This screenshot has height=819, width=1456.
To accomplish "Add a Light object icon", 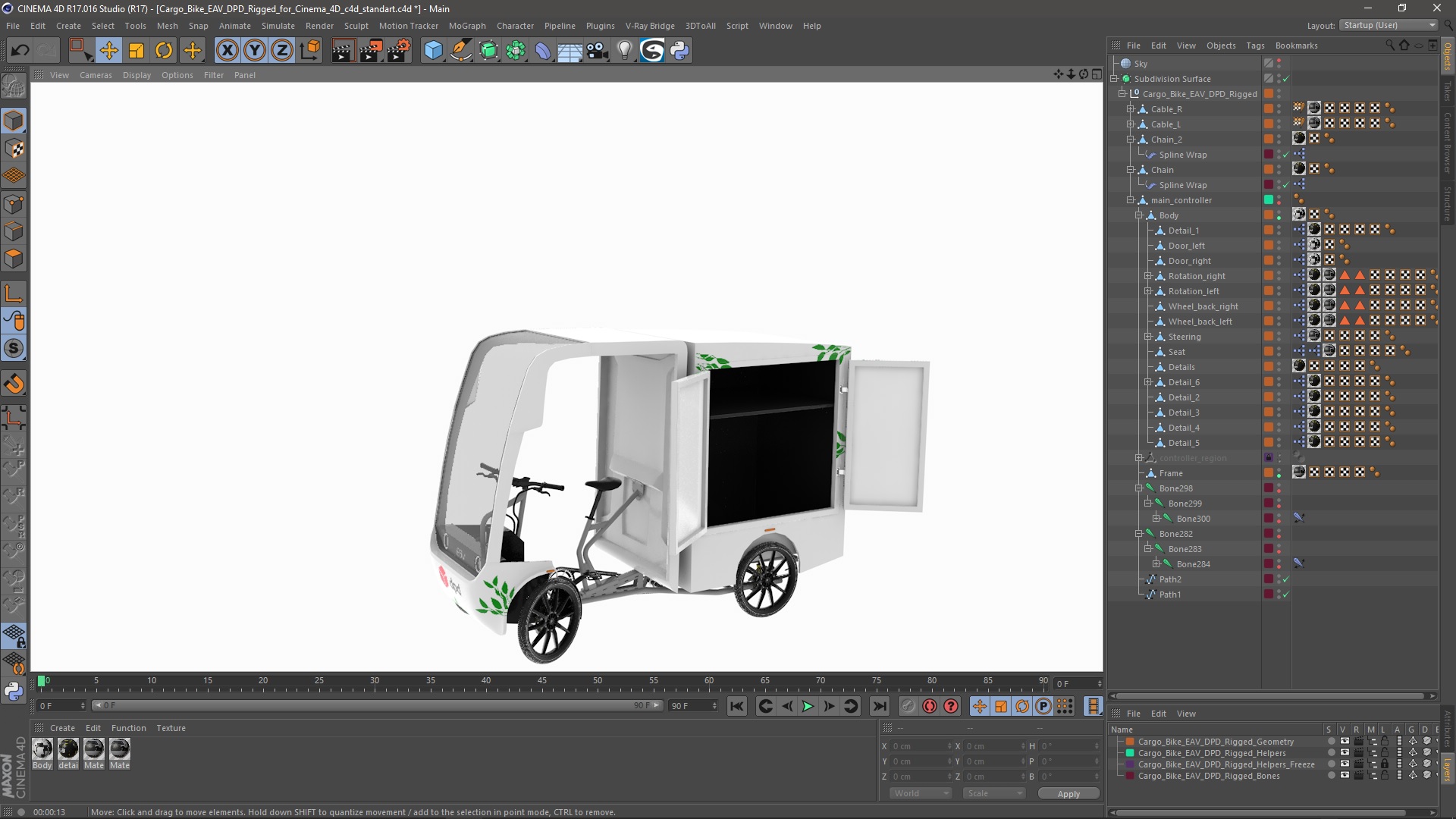I will pyautogui.click(x=624, y=51).
